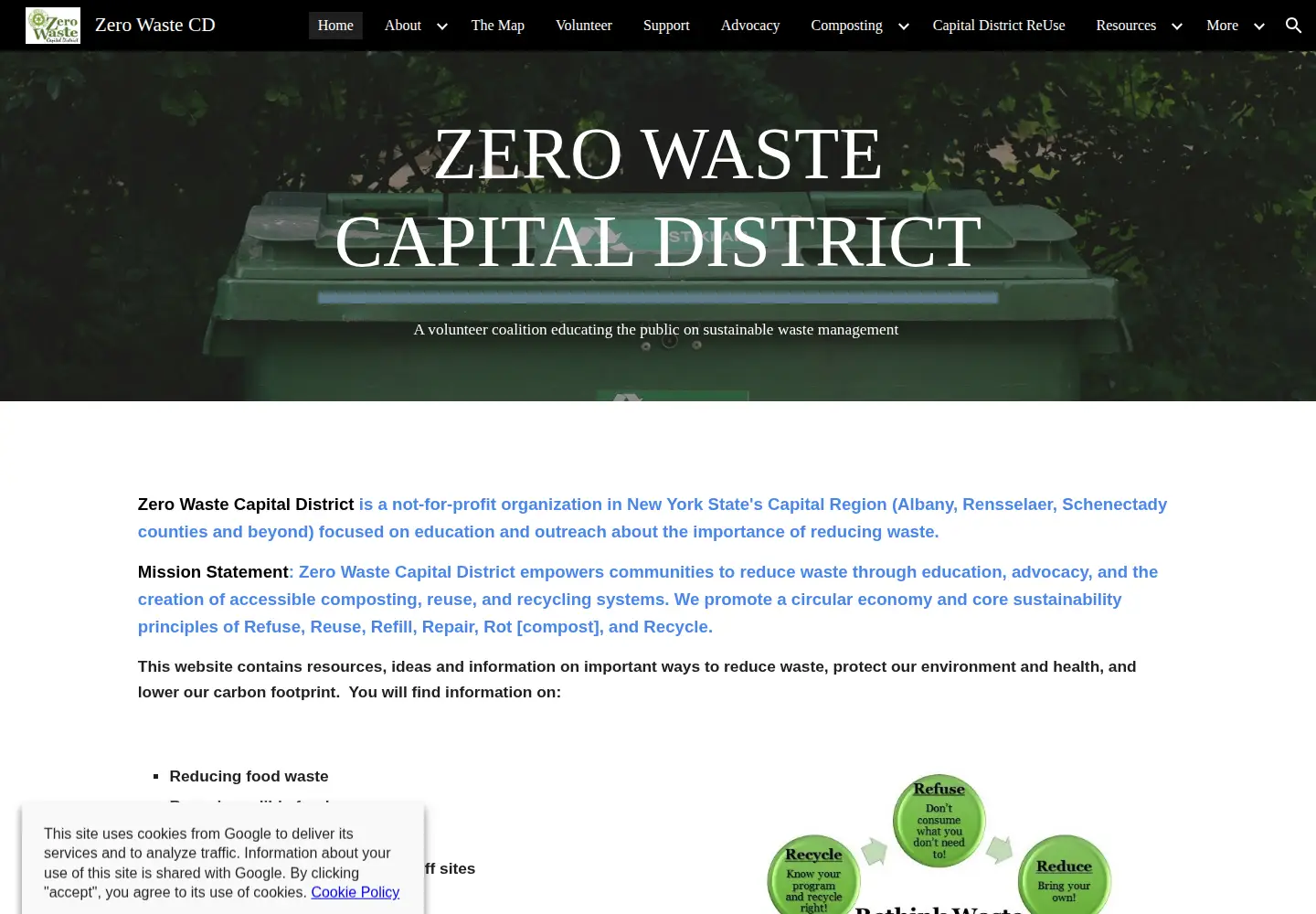Open the About page

403,26
